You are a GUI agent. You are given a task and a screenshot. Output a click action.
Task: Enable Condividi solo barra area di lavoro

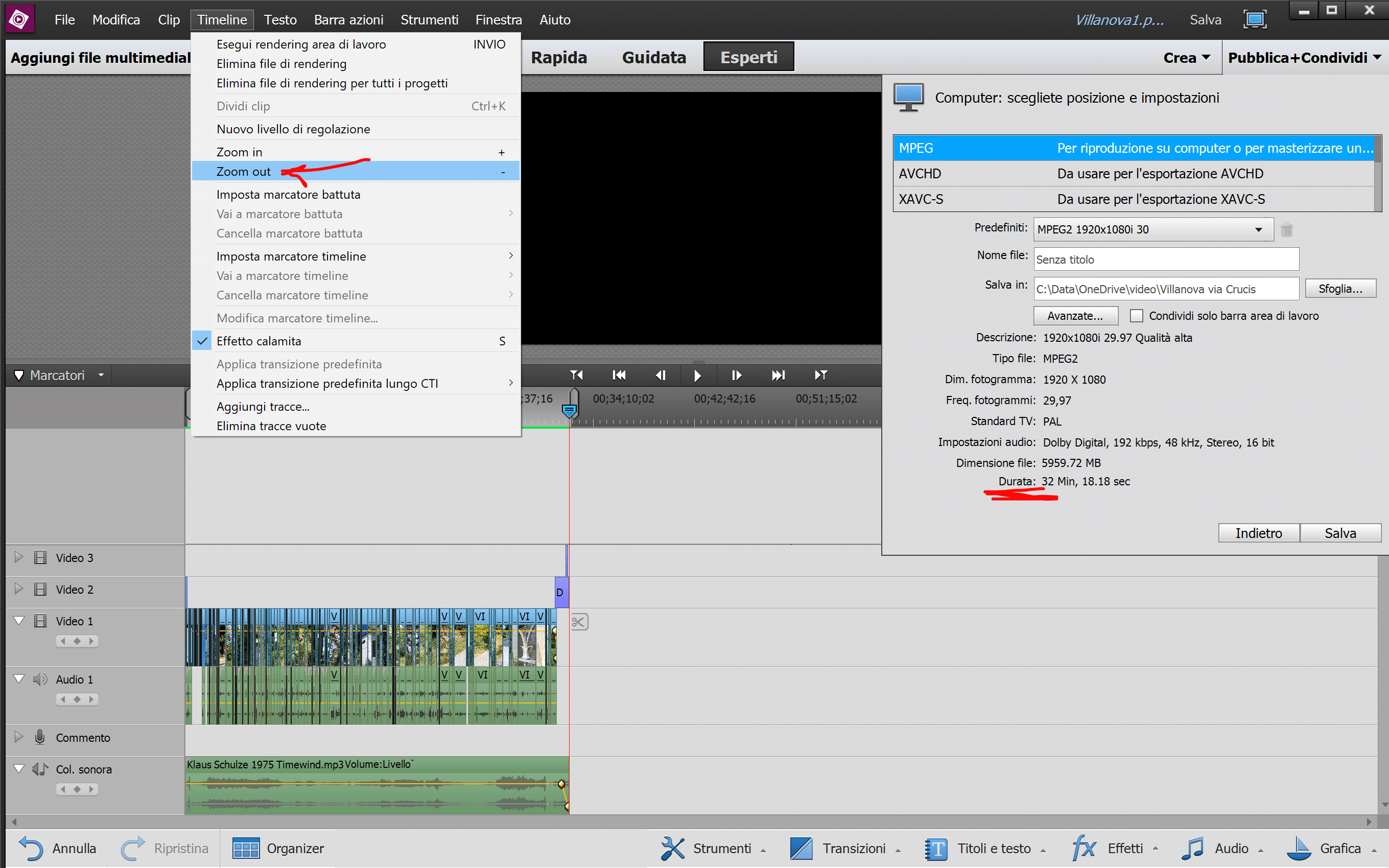1137,316
